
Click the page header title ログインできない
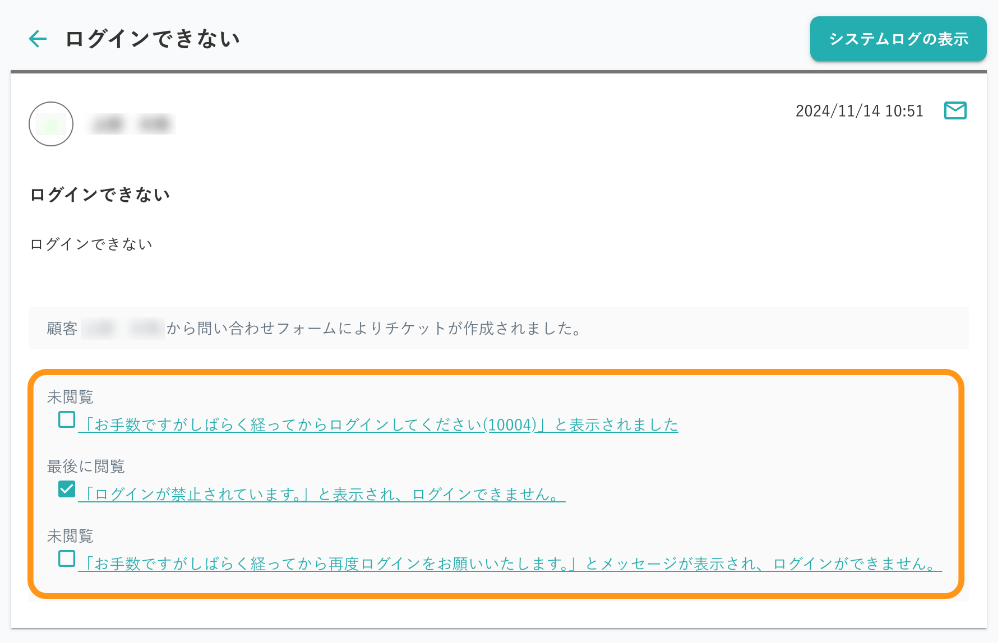[152, 39]
